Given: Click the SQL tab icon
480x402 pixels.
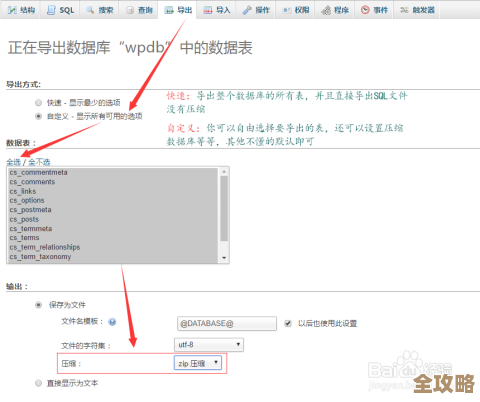Looking at the screenshot, I should tap(51, 10).
